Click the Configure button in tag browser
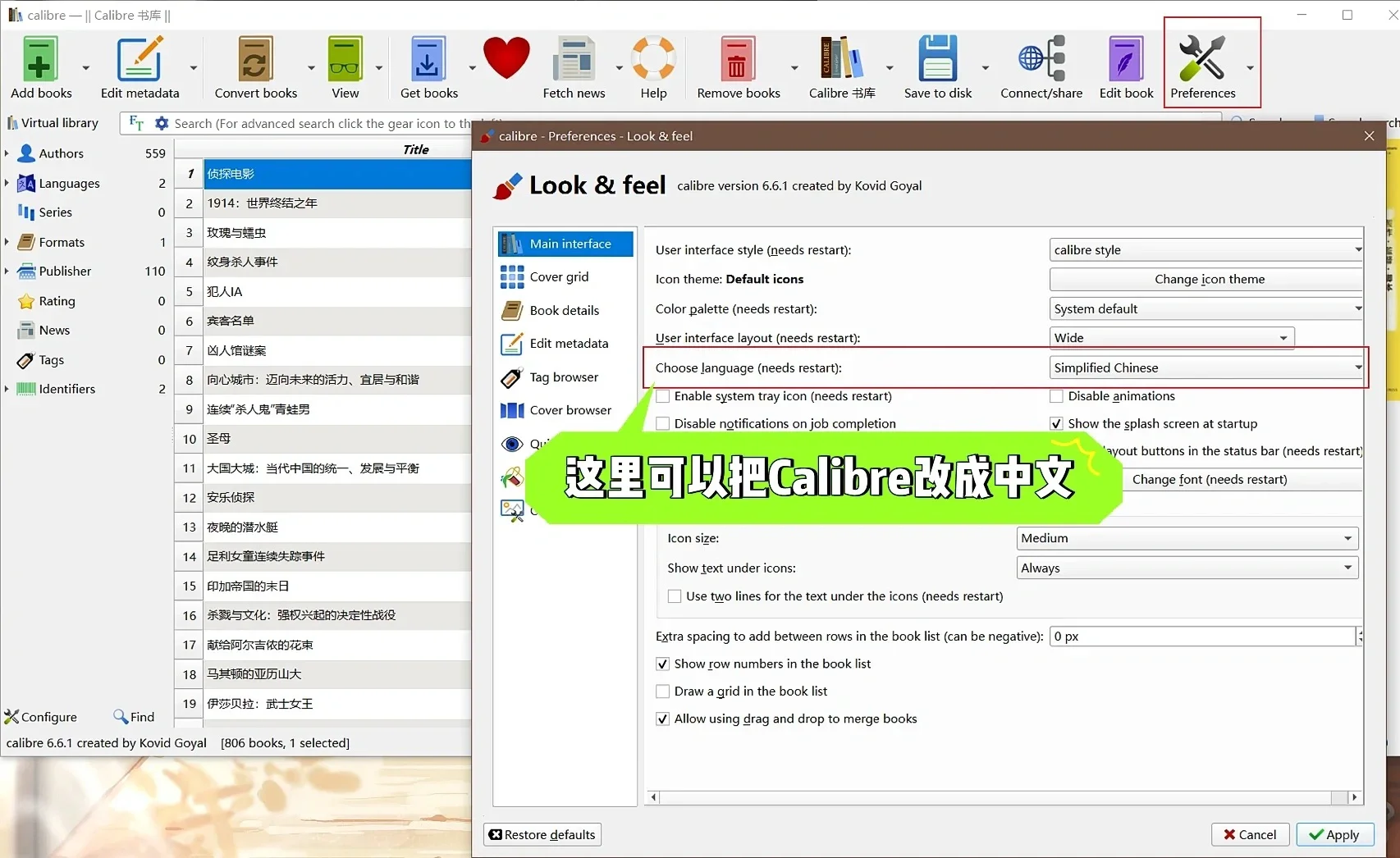 41,717
